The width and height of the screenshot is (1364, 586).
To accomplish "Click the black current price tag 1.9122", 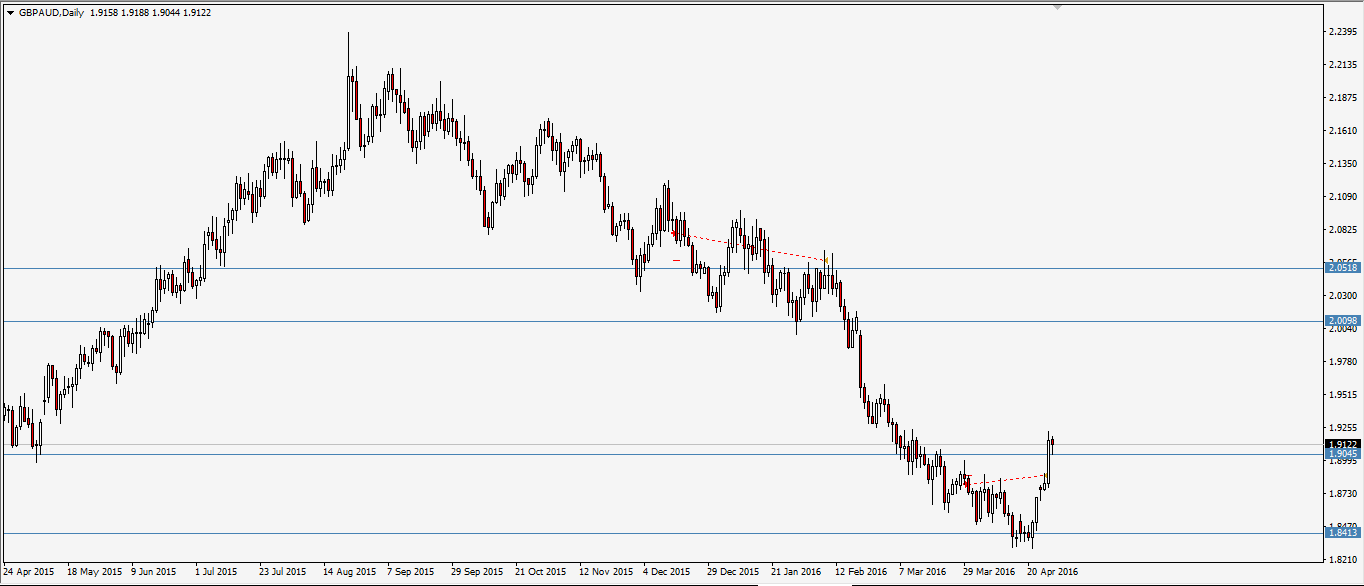I will tap(1342, 444).
